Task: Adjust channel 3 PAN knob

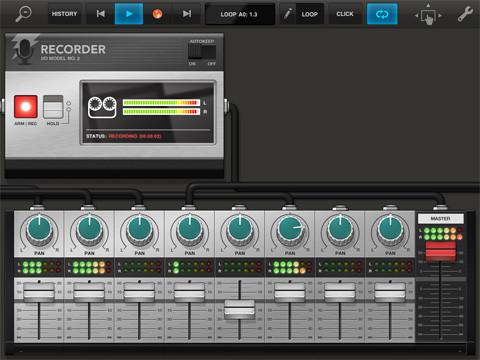Action: pyautogui.click(x=139, y=231)
